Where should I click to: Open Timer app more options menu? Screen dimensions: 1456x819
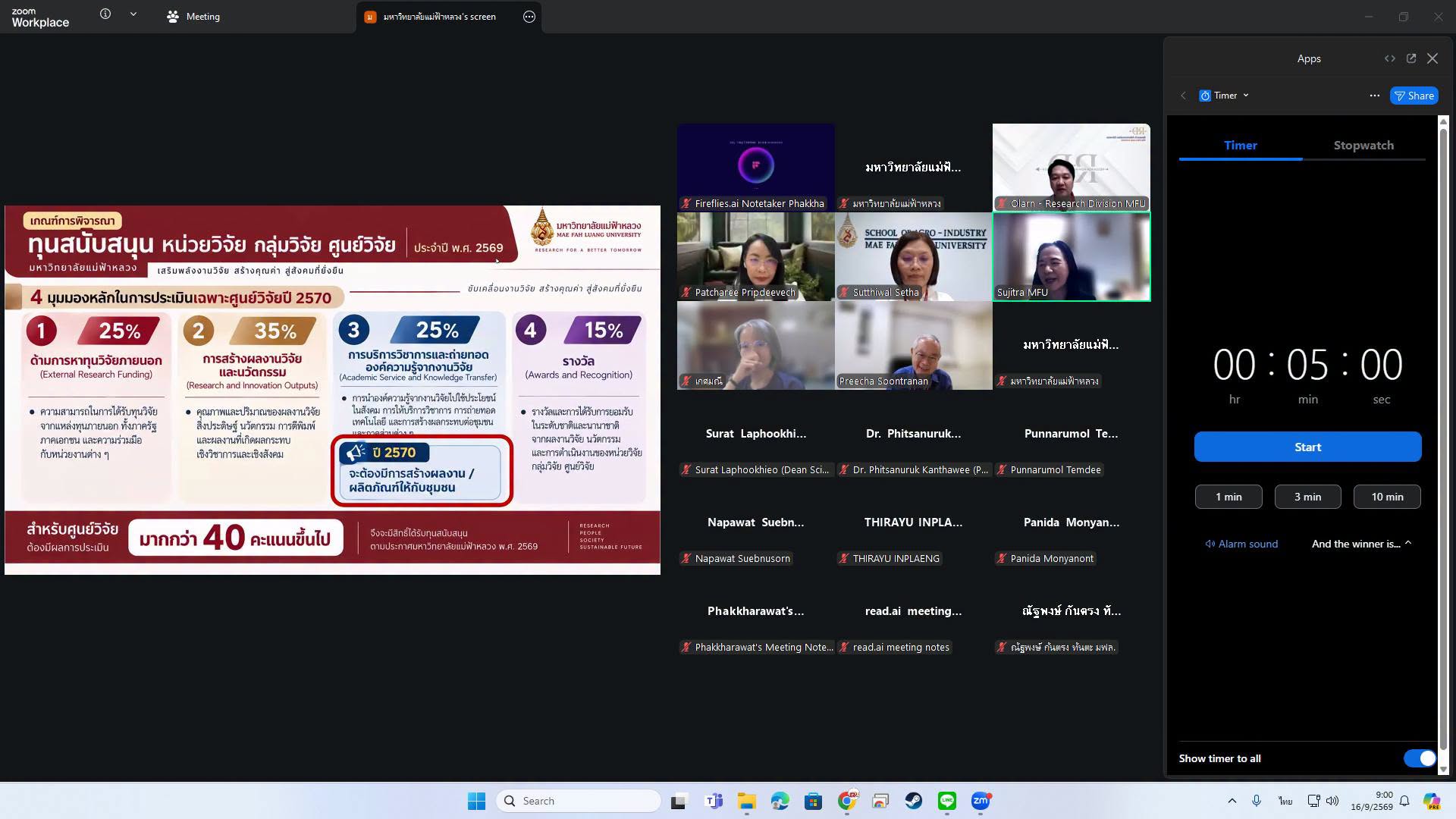tap(1374, 96)
